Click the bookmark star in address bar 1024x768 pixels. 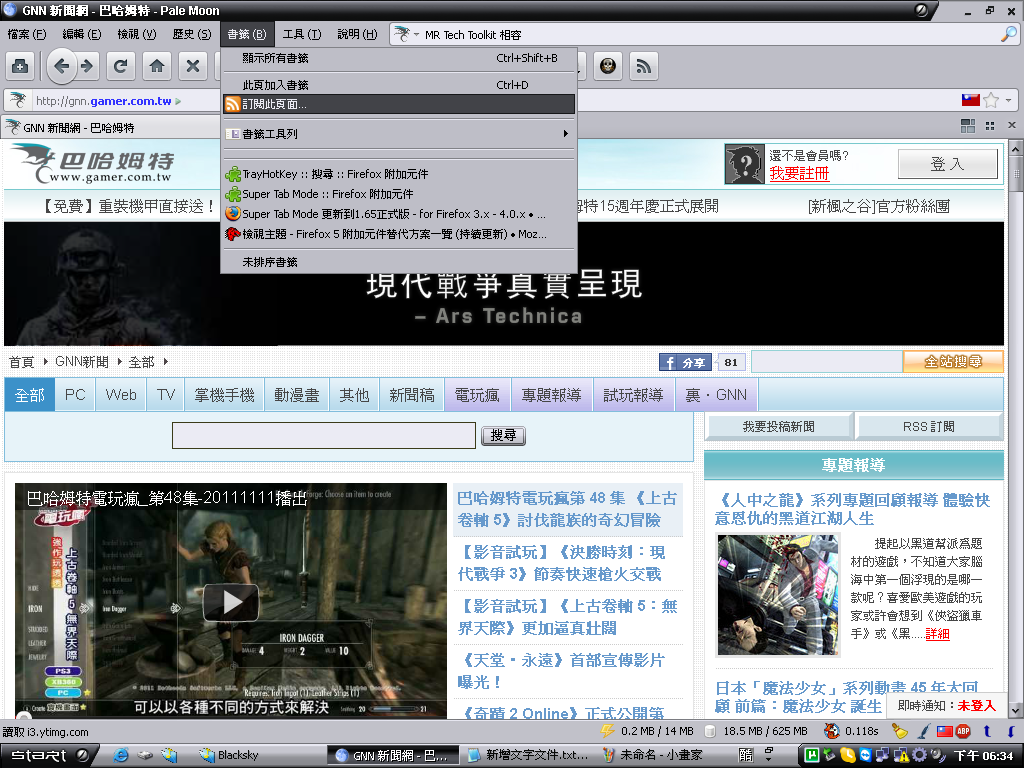coord(991,100)
